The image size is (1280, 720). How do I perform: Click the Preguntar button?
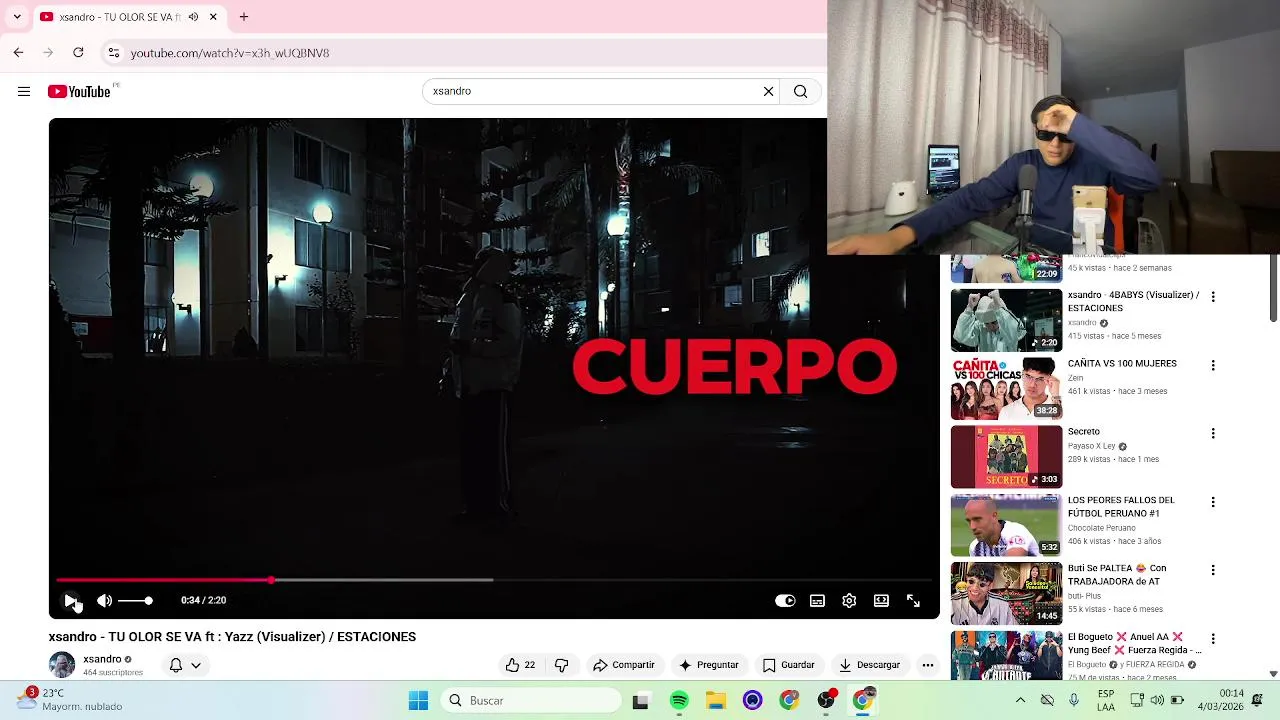pos(708,665)
